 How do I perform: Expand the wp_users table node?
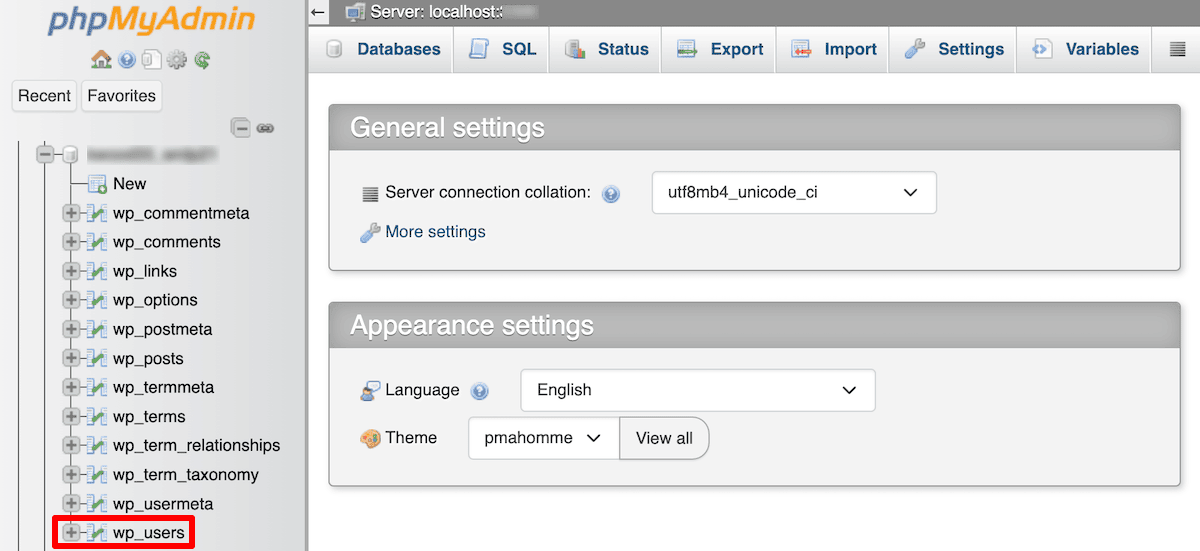(71, 533)
